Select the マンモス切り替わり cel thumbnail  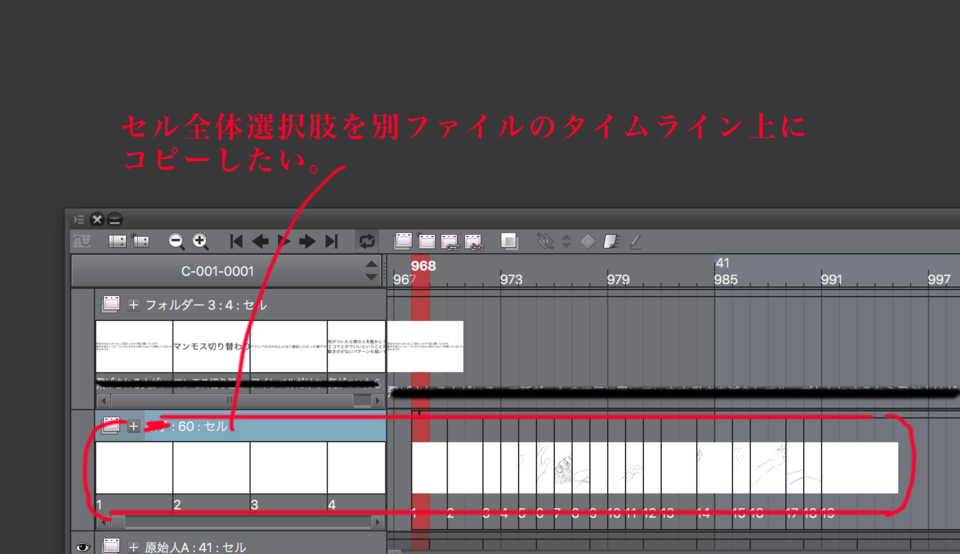211,346
